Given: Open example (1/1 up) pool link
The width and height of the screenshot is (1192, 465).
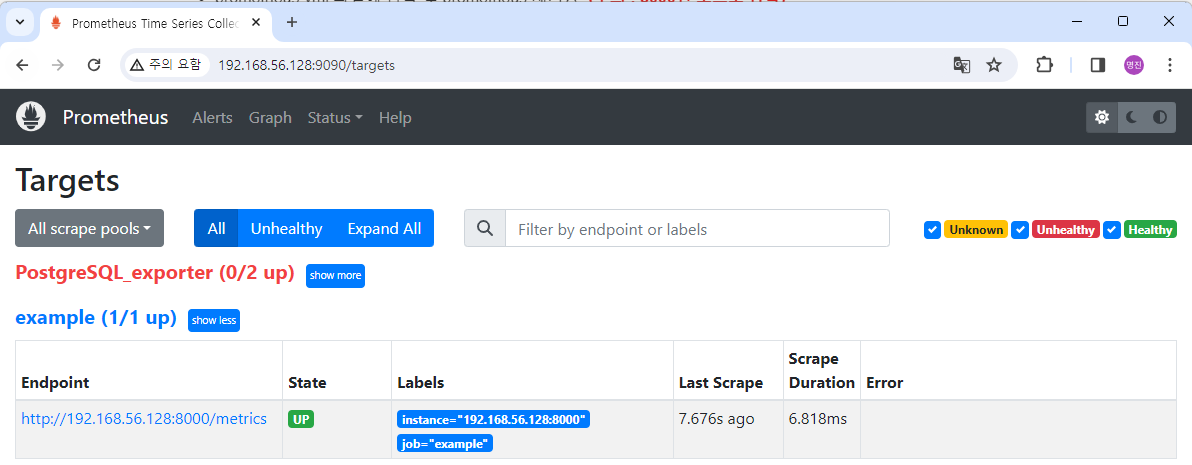Looking at the screenshot, I should [96, 318].
